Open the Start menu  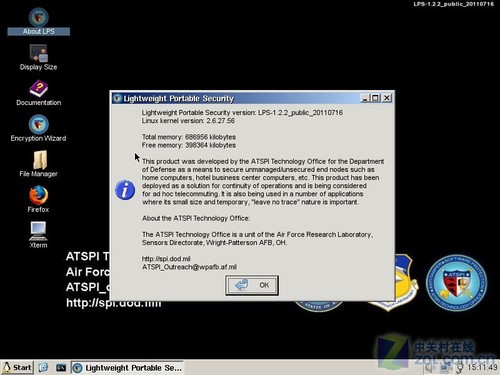pos(17,368)
